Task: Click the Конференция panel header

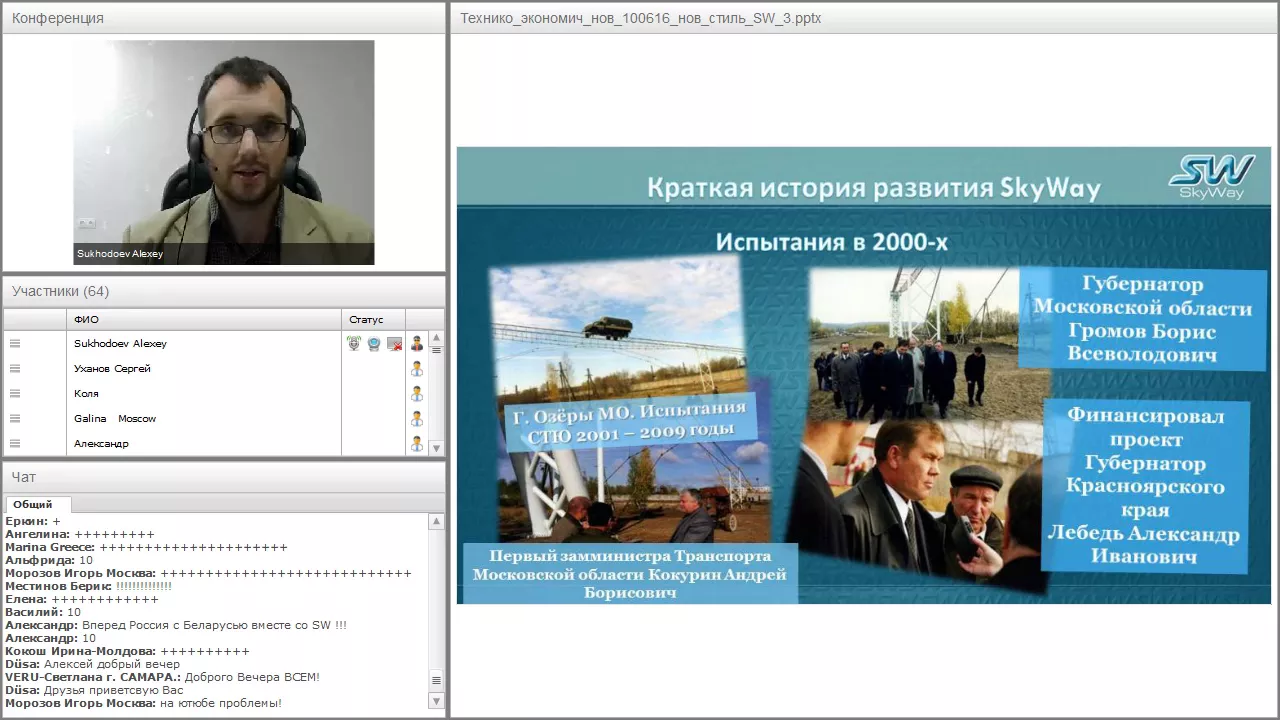Action: (x=224, y=18)
